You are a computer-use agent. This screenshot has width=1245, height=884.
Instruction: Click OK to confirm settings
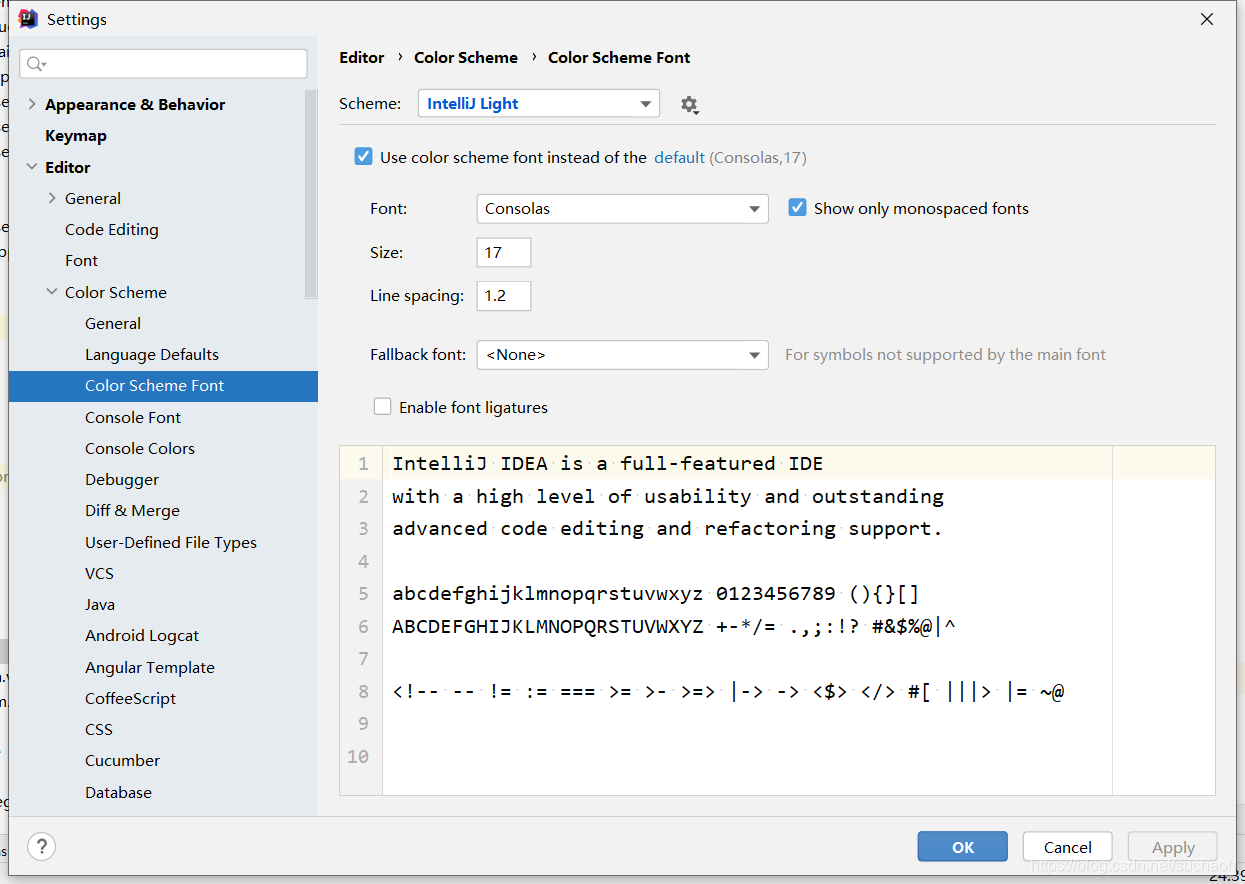963,847
